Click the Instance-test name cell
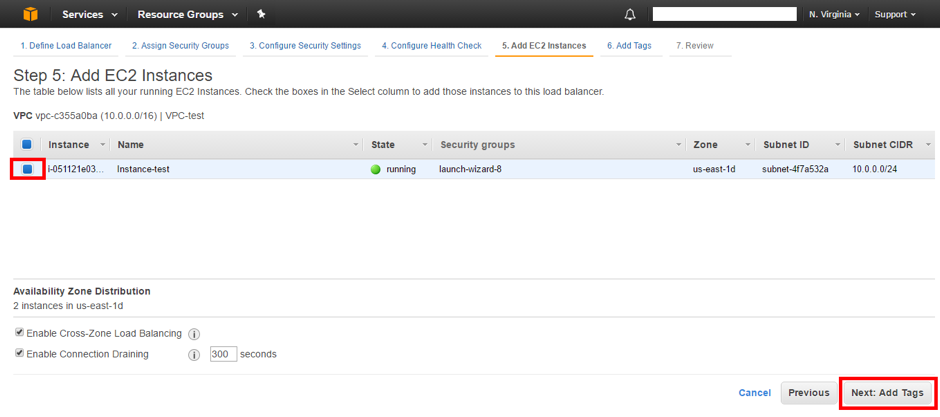The width and height of the screenshot is (940, 417). pyautogui.click(x=143, y=170)
